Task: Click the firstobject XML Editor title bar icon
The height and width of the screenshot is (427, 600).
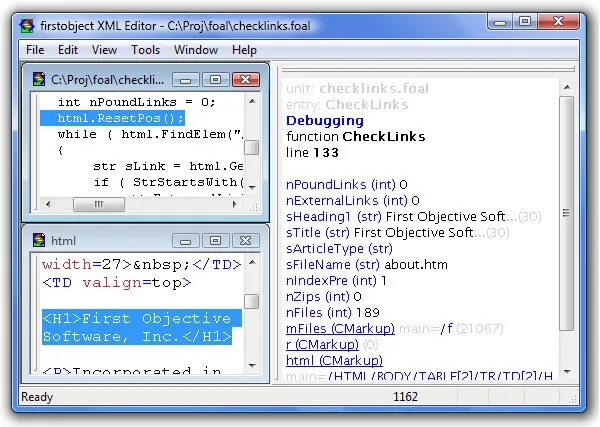Action: pyautogui.click(x=27, y=26)
